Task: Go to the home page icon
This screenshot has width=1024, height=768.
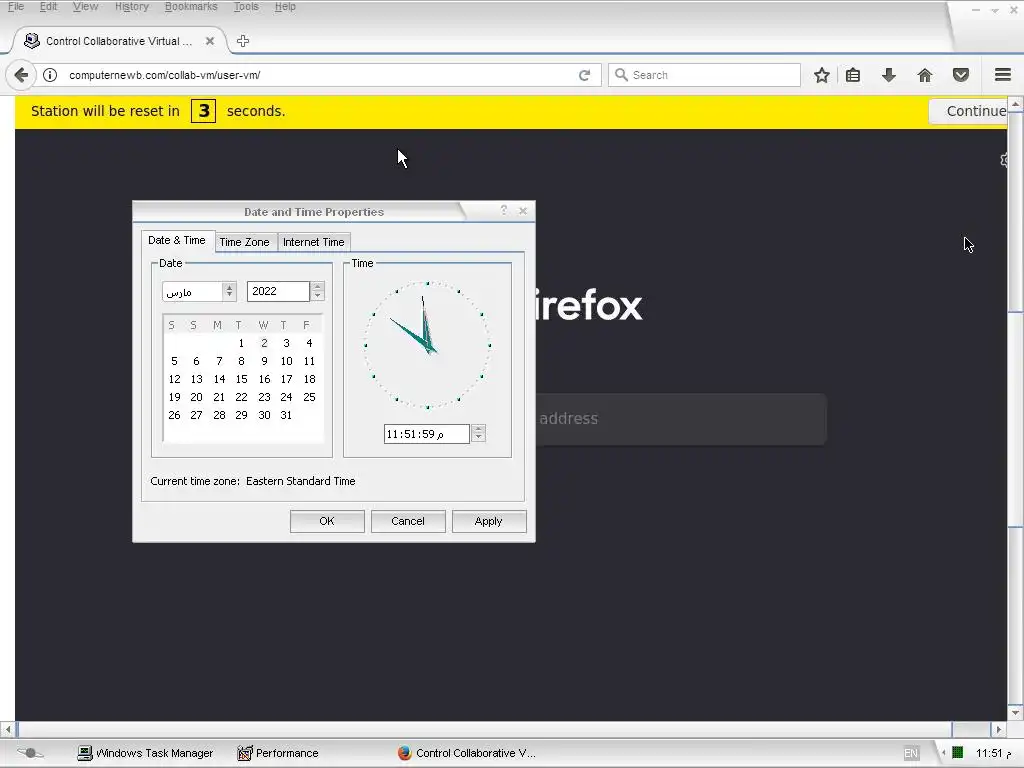Action: tap(925, 75)
